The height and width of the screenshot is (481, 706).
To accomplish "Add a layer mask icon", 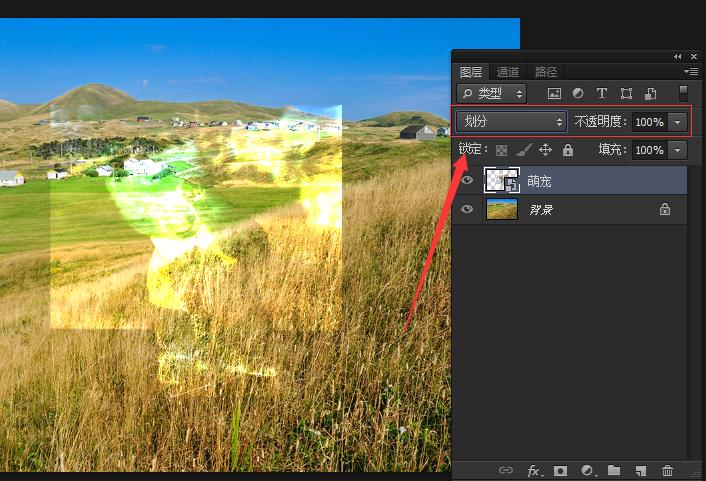I will 560,471.
